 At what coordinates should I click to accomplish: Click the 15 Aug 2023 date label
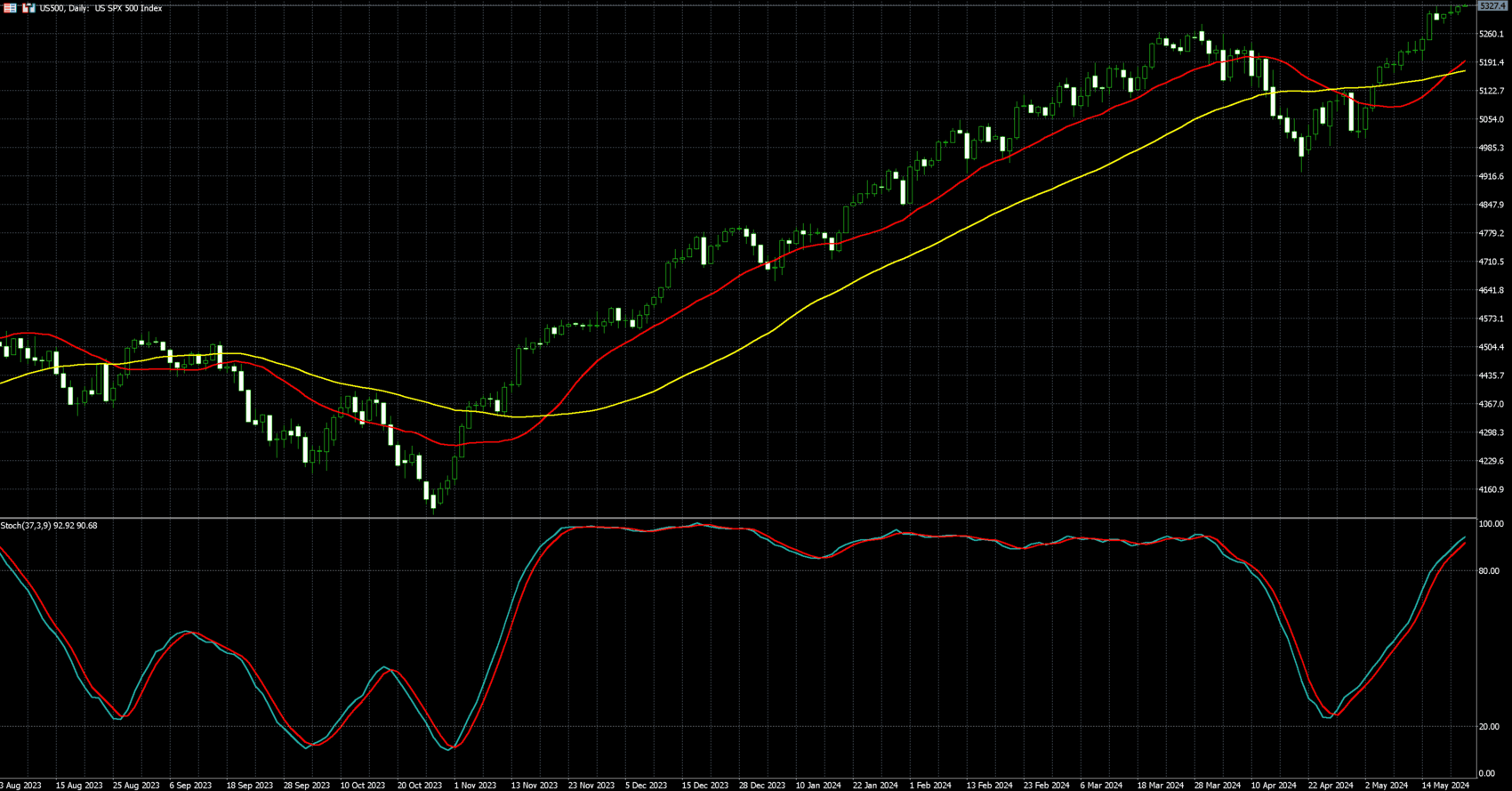pos(79,786)
